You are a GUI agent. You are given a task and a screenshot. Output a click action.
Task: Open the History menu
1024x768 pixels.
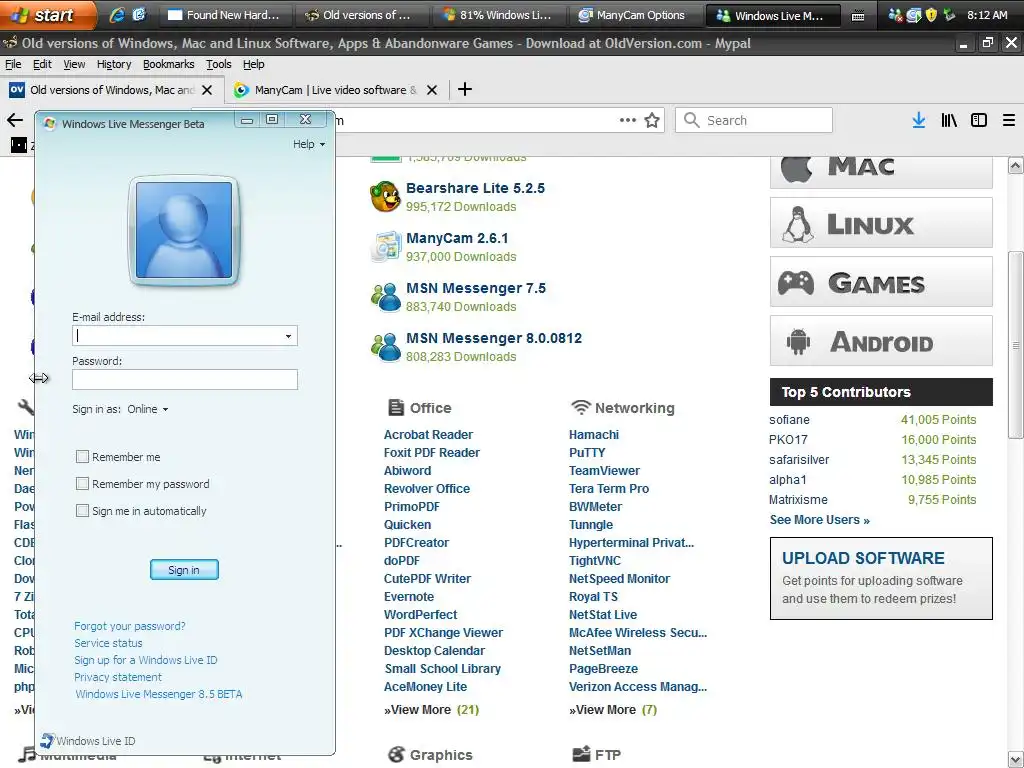point(114,64)
